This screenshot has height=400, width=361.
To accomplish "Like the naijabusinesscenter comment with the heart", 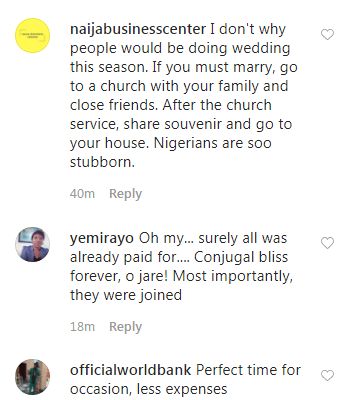I will (x=327, y=34).
